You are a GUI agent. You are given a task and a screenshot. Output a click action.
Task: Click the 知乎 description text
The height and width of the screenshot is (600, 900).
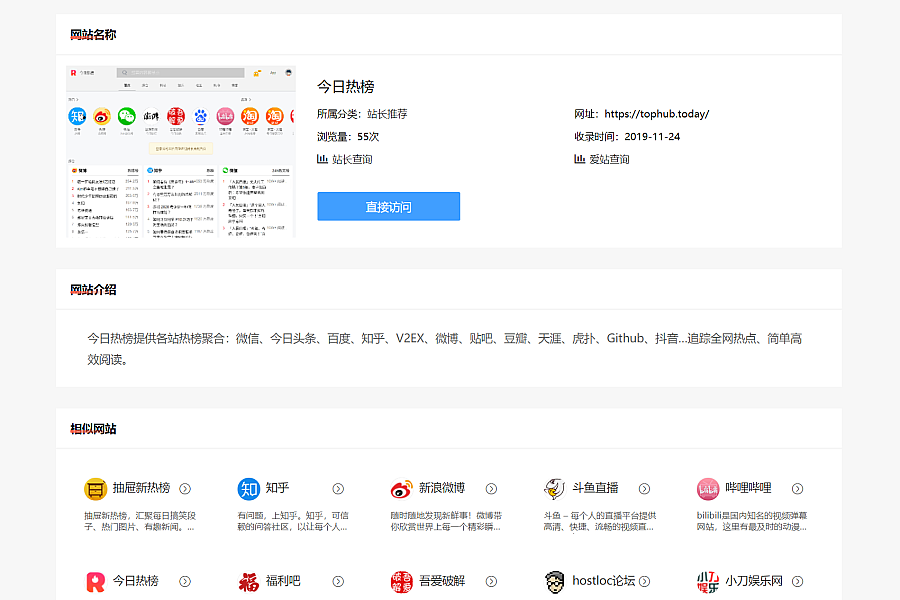point(293,521)
